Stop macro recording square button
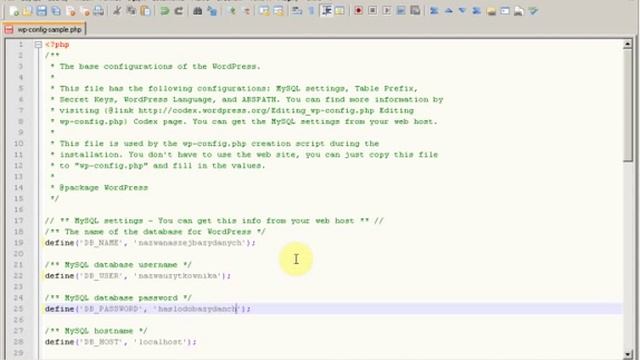Viewport: 640px width, 360px height. click(372, 11)
